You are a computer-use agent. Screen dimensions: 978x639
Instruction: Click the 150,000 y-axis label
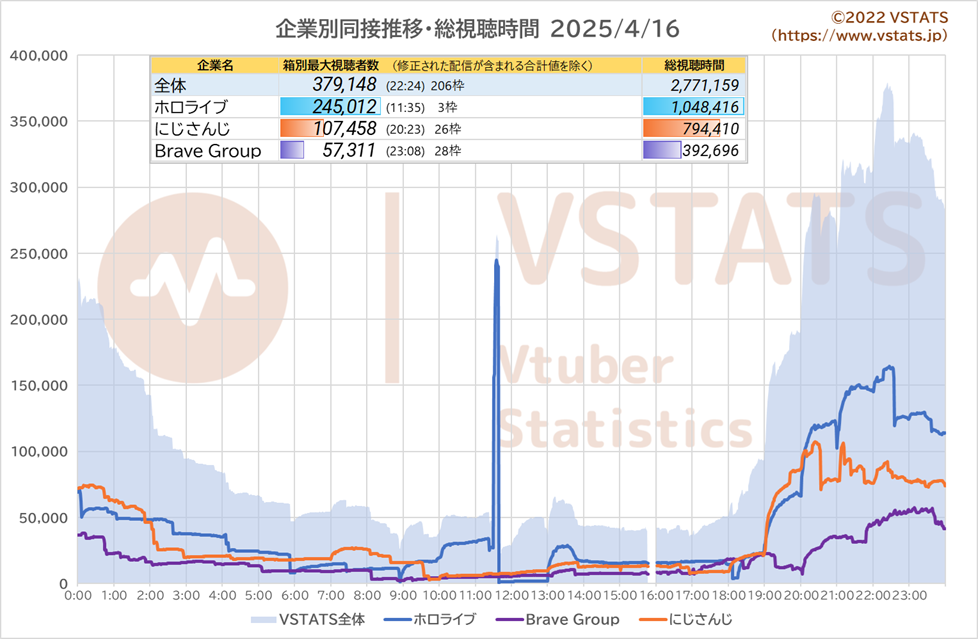[x=39, y=385]
